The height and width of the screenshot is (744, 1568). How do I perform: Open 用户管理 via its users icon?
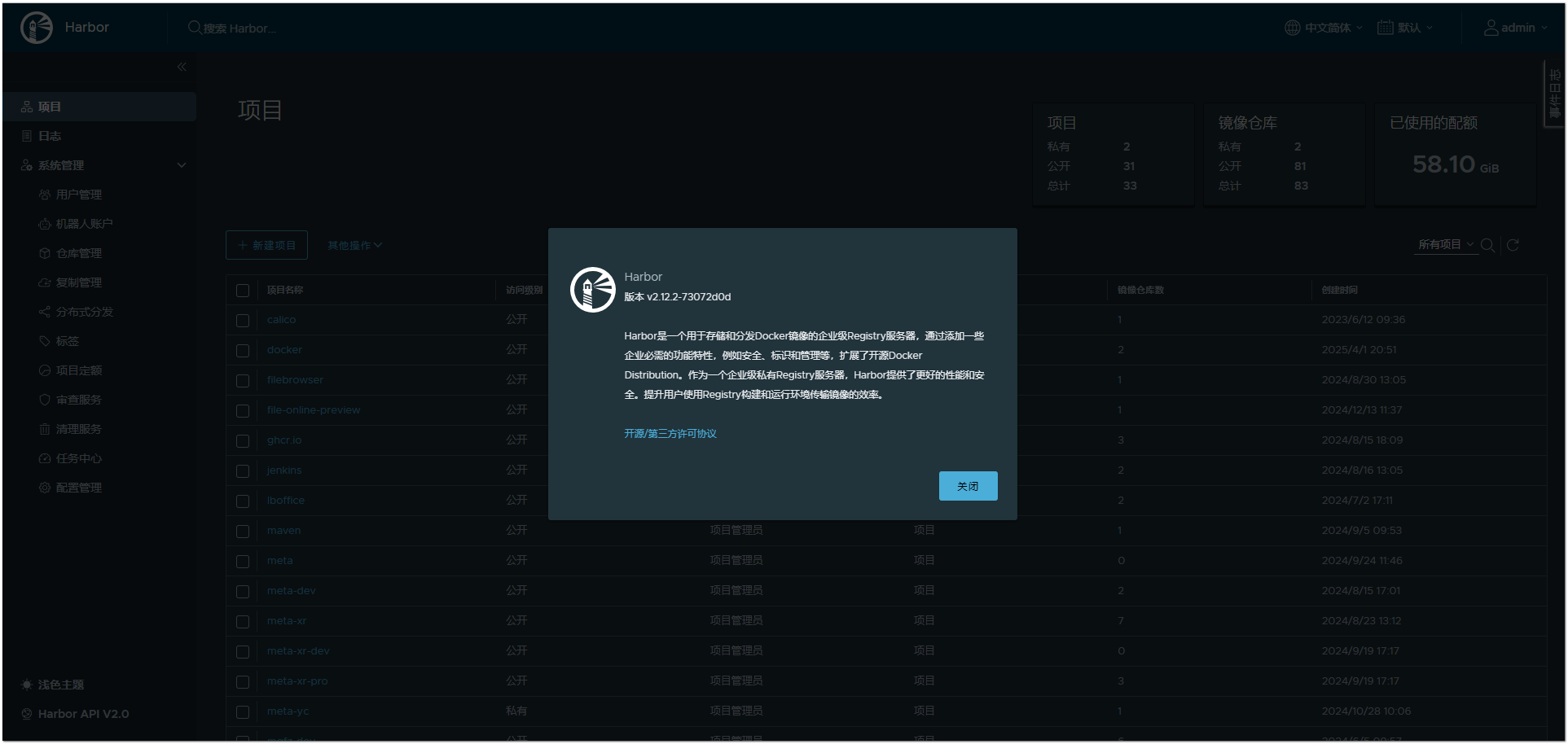tap(45, 195)
